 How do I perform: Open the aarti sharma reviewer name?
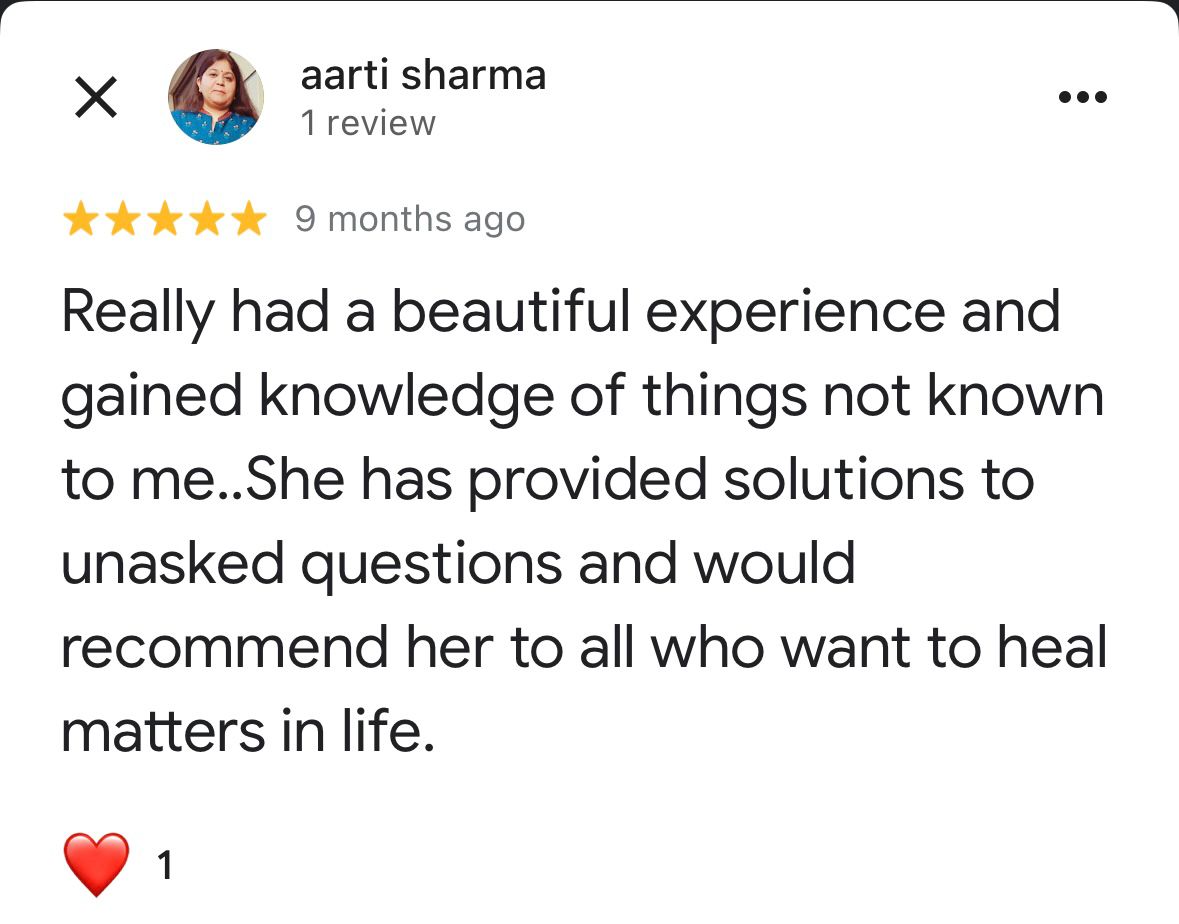[423, 75]
